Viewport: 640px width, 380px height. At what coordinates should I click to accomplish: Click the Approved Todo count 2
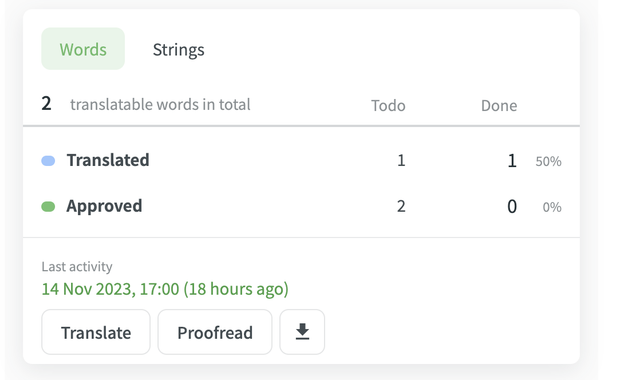coord(401,206)
